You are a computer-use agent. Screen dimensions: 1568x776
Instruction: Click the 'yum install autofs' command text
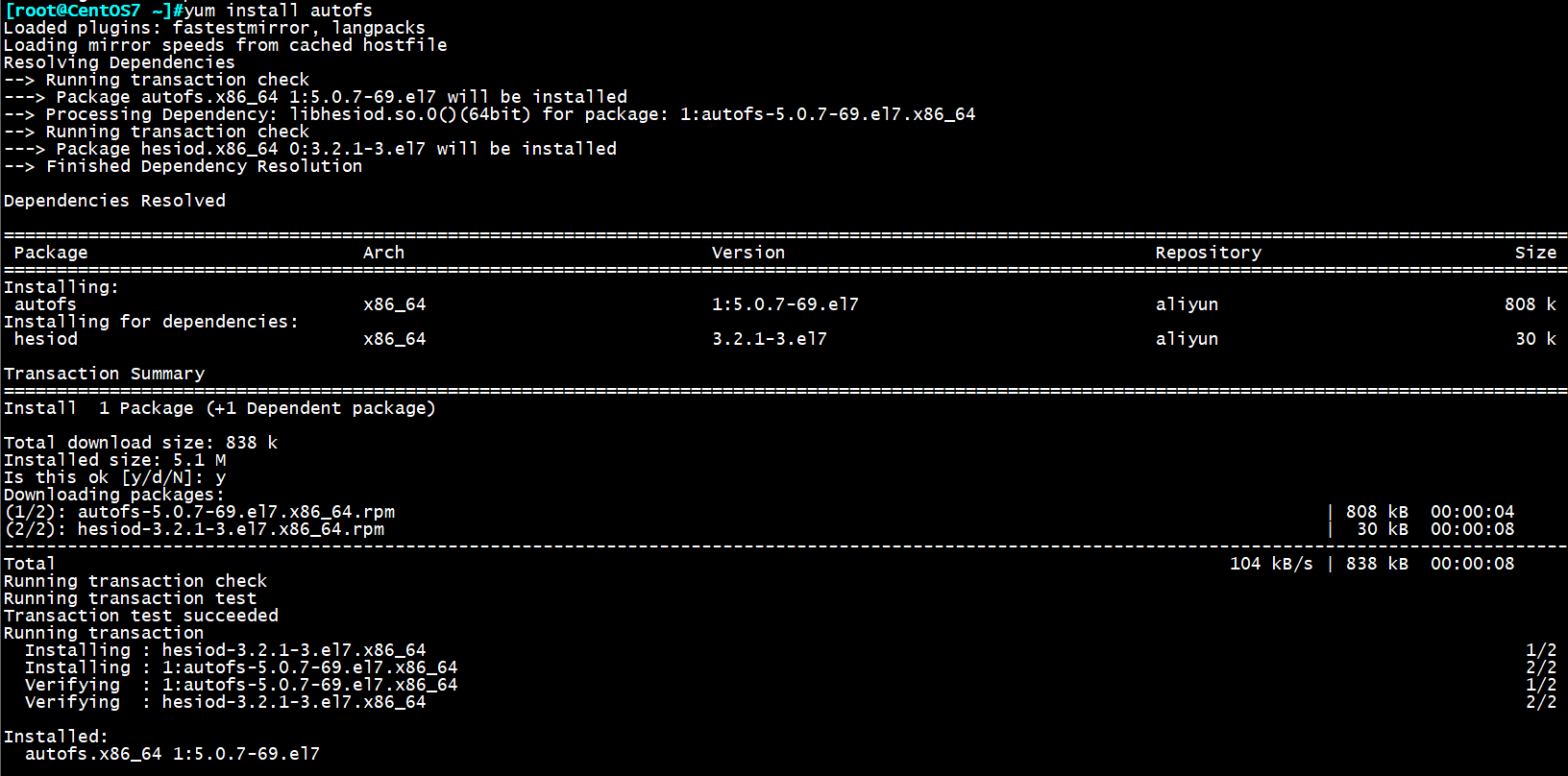(278, 11)
